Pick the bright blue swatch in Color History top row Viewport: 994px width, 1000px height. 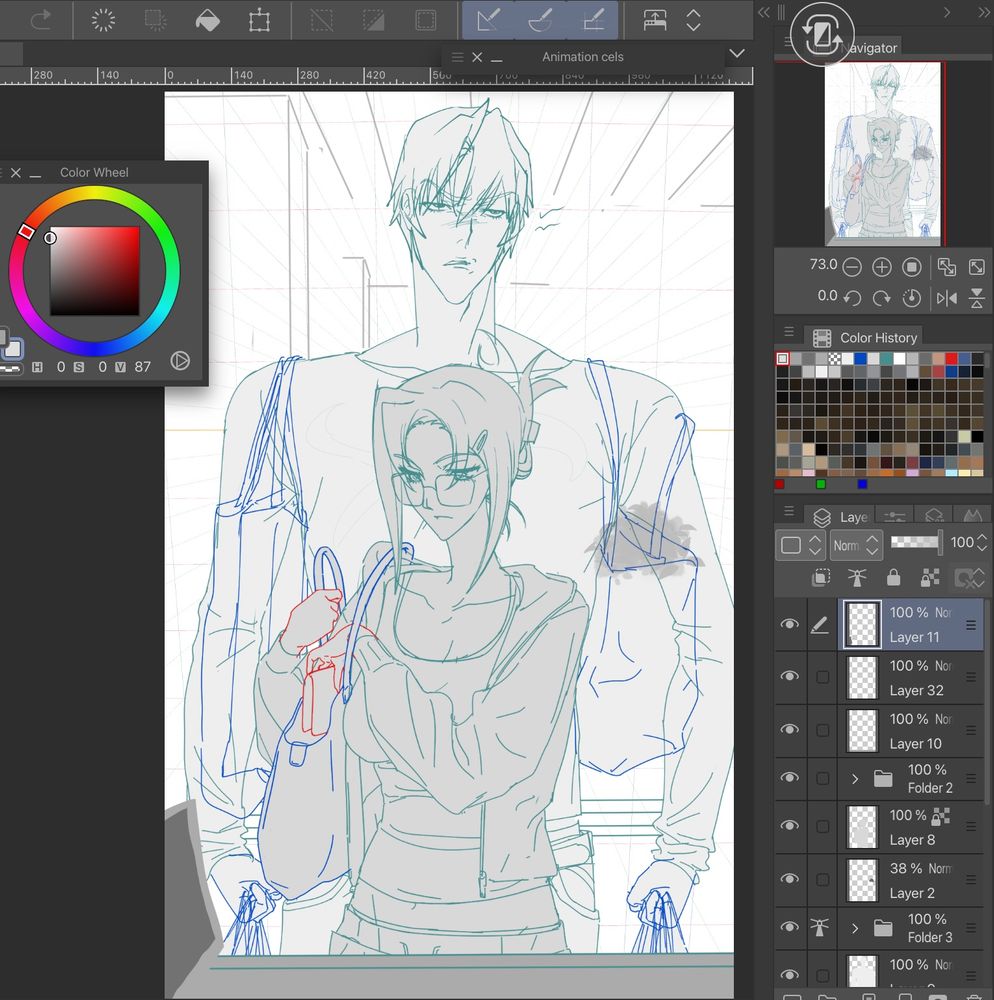(860, 358)
